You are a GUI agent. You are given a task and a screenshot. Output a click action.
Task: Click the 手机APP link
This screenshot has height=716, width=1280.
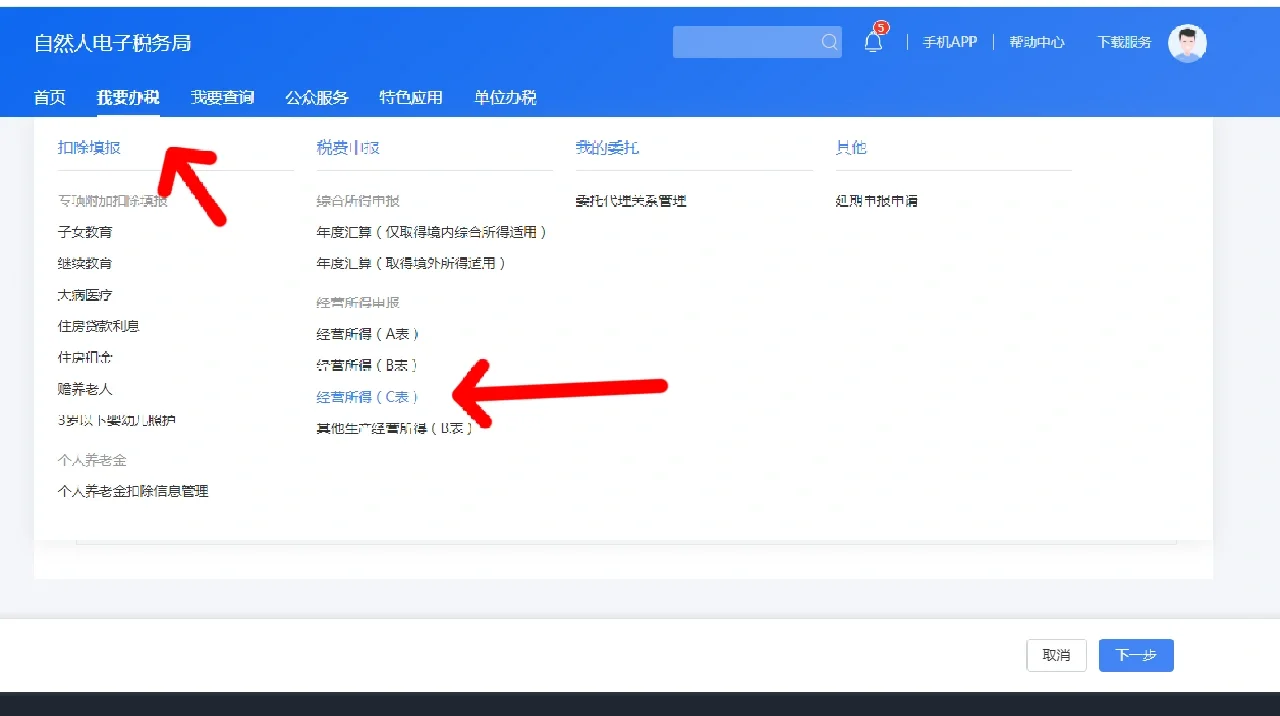tap(949, 42)
